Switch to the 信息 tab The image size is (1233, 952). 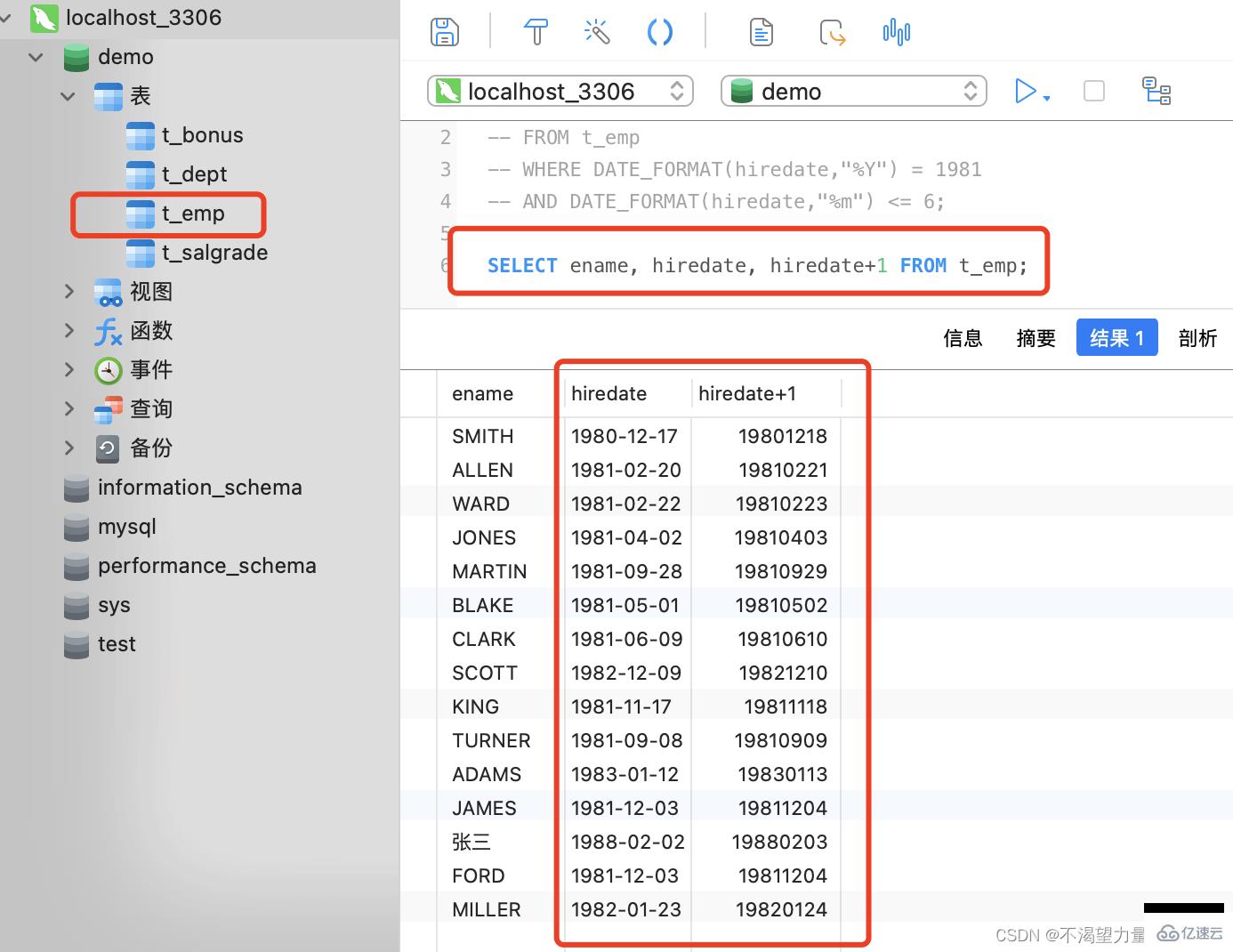(963, 338)
